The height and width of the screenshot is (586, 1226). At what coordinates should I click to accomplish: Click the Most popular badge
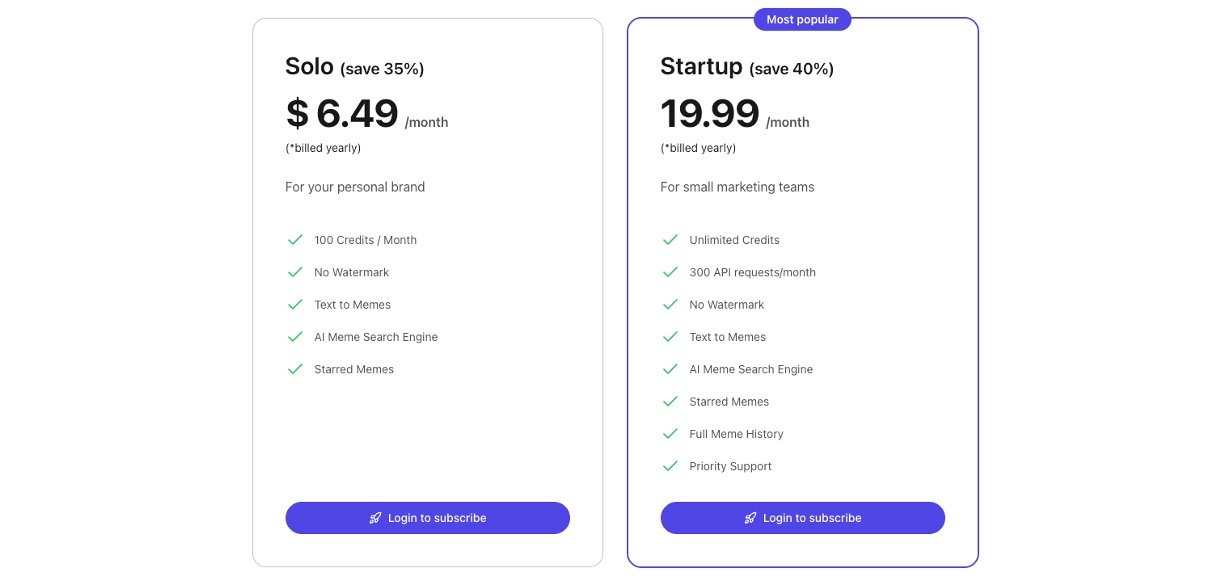802,19
